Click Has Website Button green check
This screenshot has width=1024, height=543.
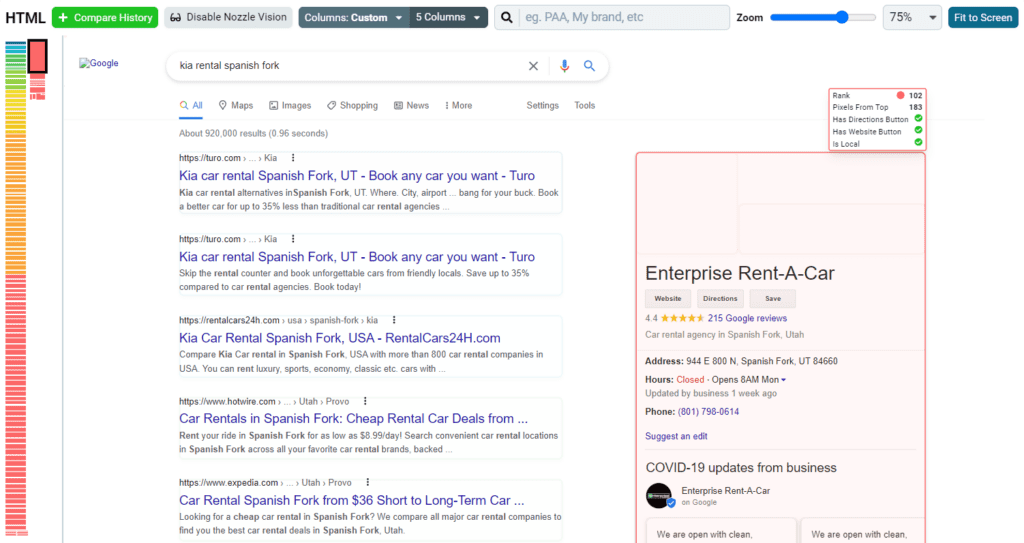tap(918, 131)
